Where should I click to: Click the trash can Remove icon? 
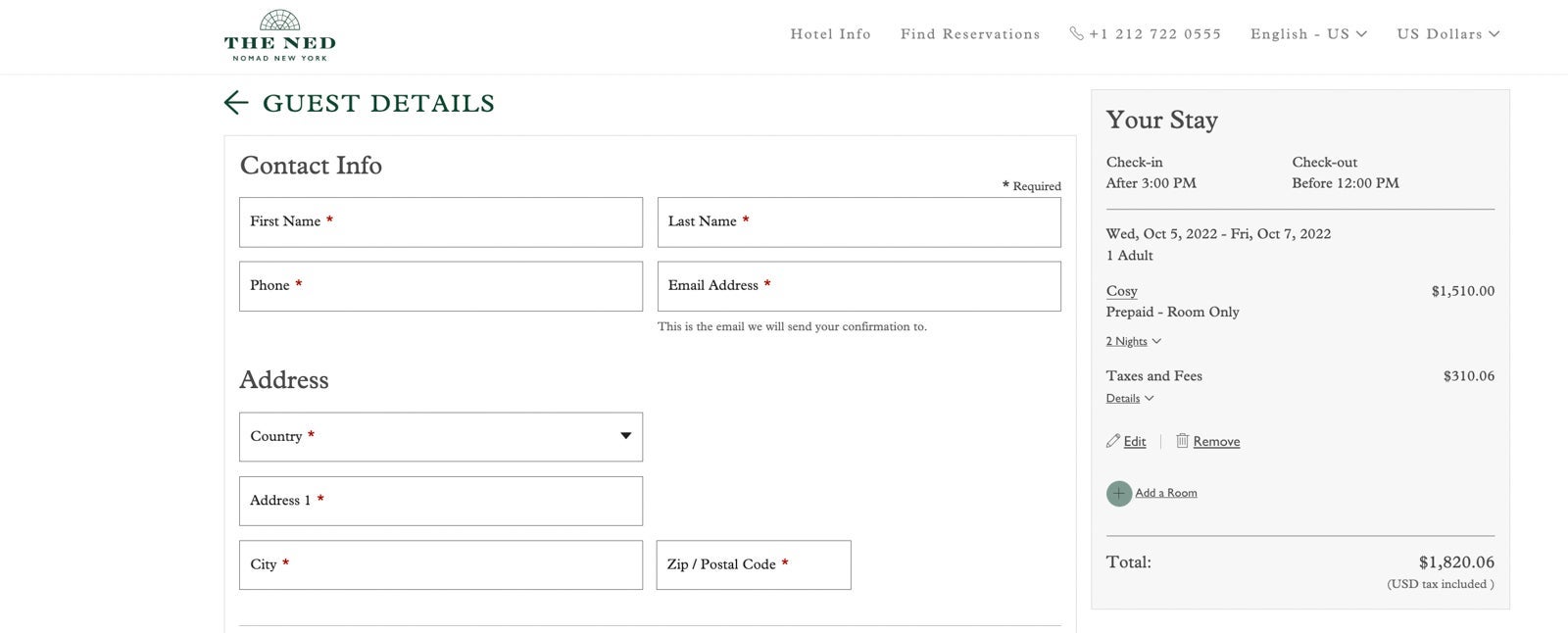click(x=1182, y=441)
